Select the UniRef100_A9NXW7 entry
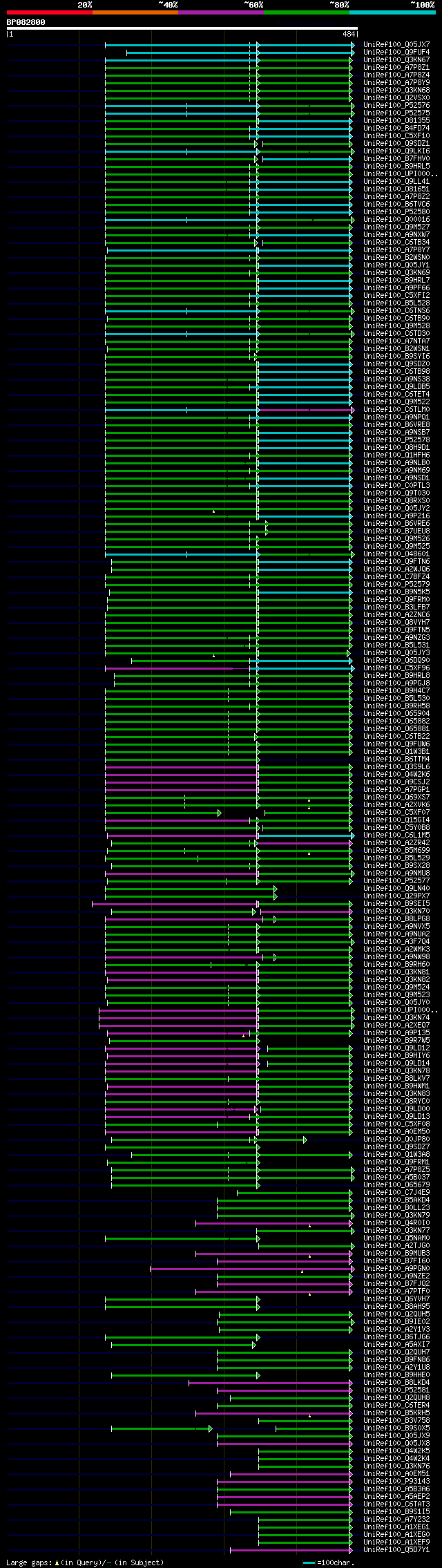The width and height of the screenshot is (442, 1568). tap(396, 234)
